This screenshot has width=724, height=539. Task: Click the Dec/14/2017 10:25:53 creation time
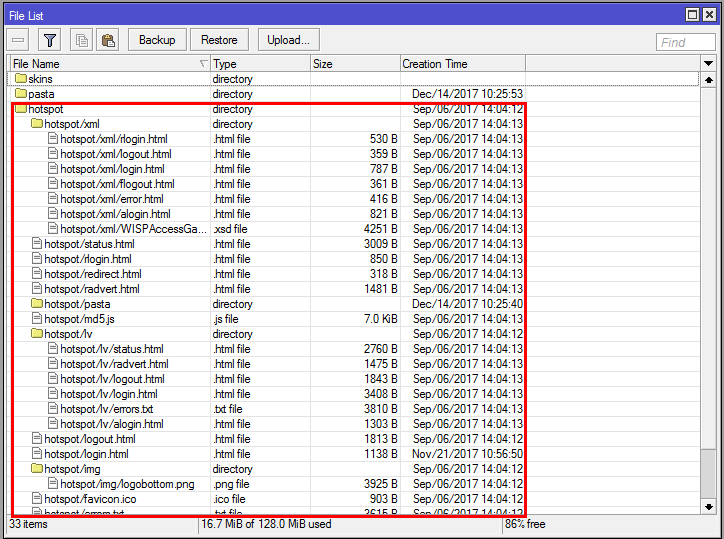coord(467,94)
